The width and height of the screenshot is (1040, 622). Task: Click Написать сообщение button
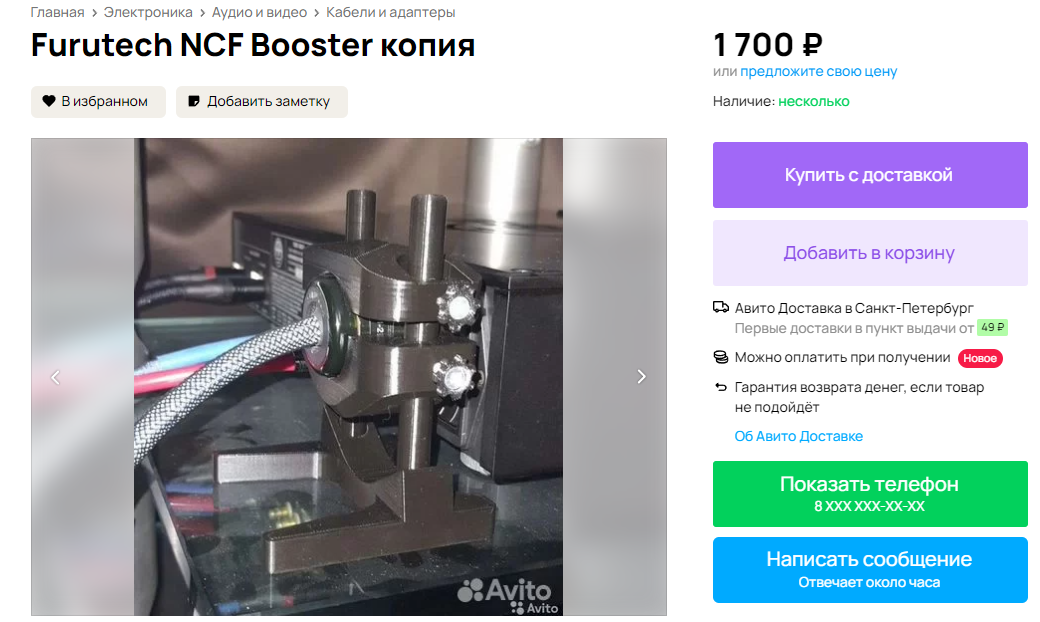870,570
